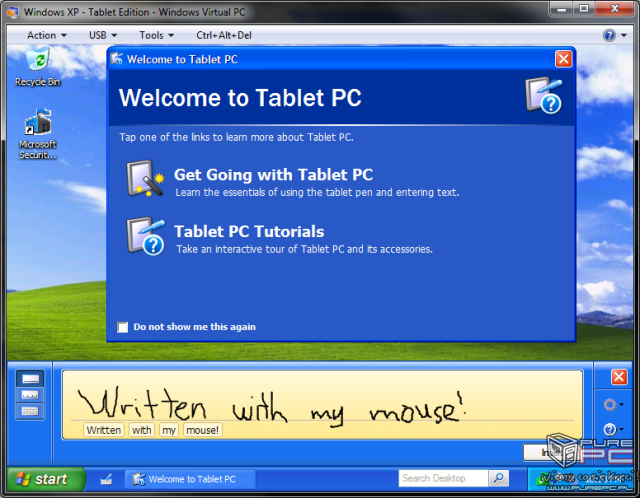Click the Tablet PC Tutorials icon
640x498 pixels.
click(x=145, y=236)
